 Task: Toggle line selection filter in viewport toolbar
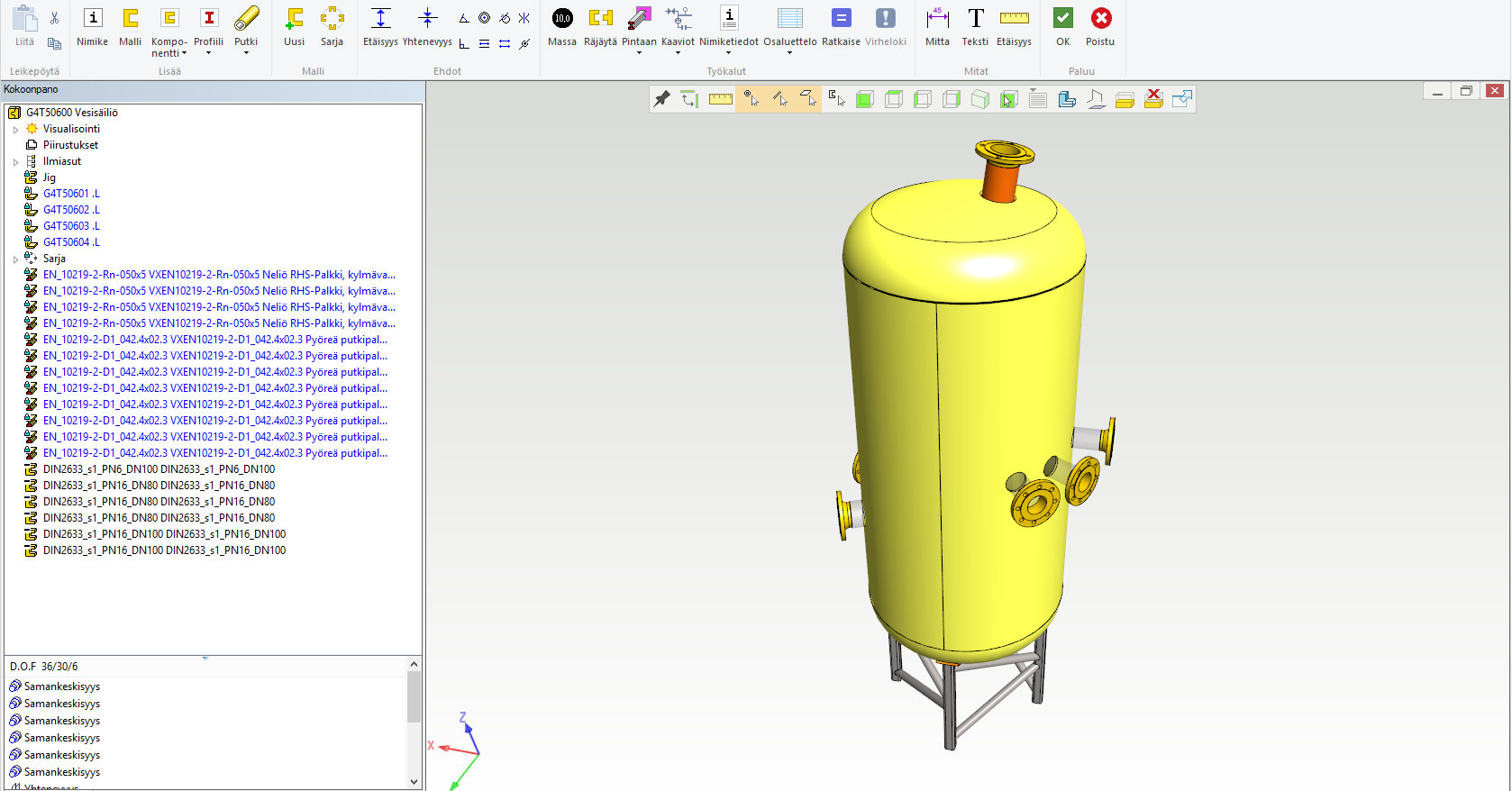pyautogui.click(x=779, y=99)
